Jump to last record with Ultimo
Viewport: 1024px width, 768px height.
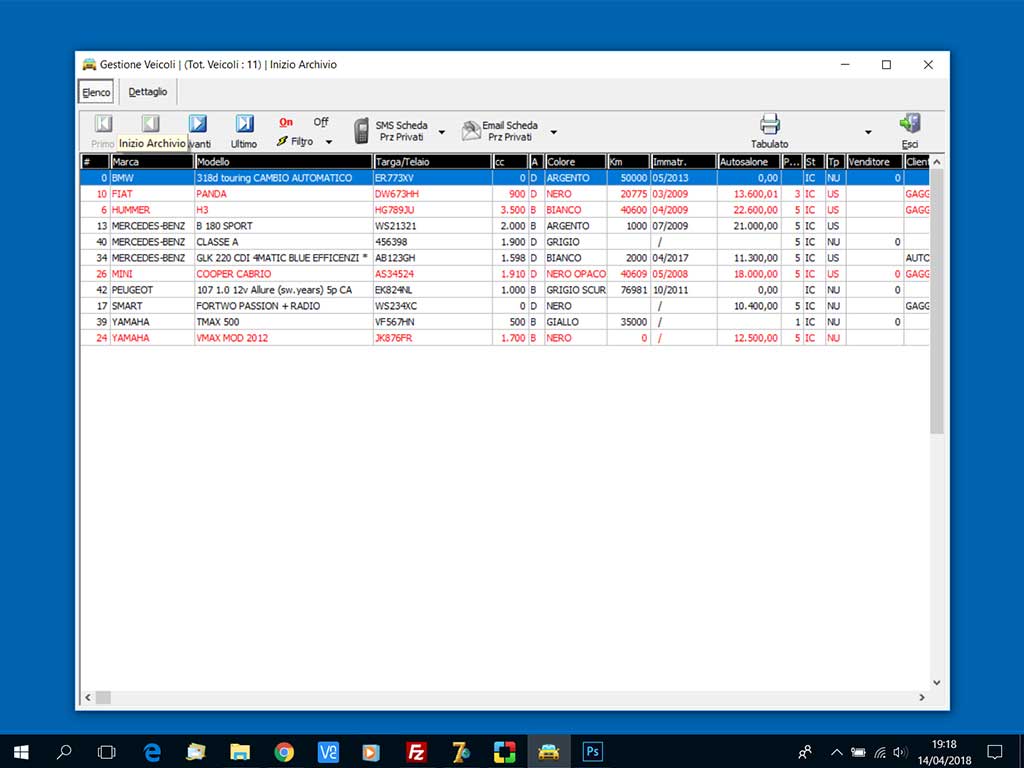coord(244,123)
